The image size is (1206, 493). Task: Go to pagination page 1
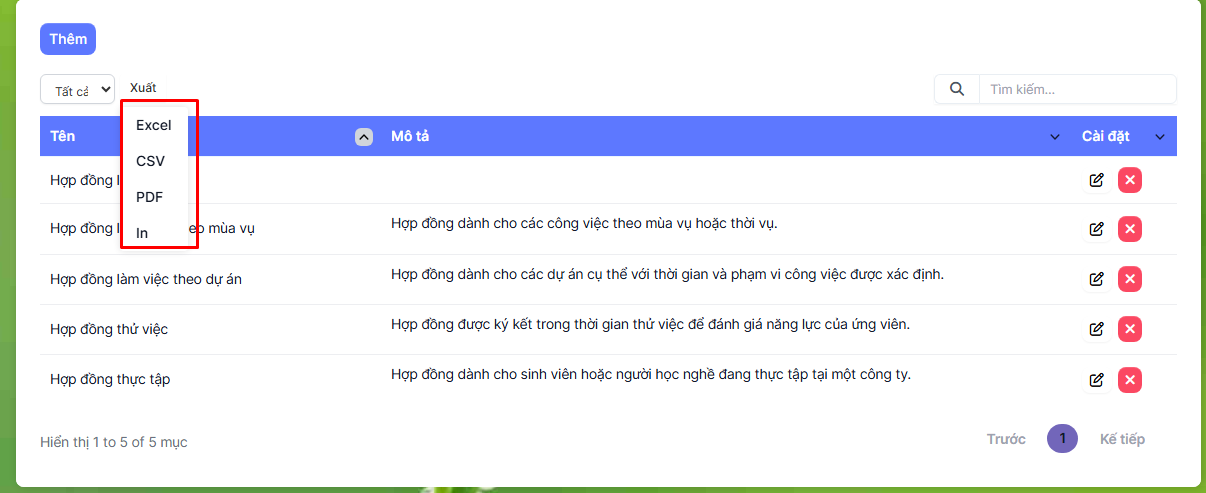point(1062,439)
